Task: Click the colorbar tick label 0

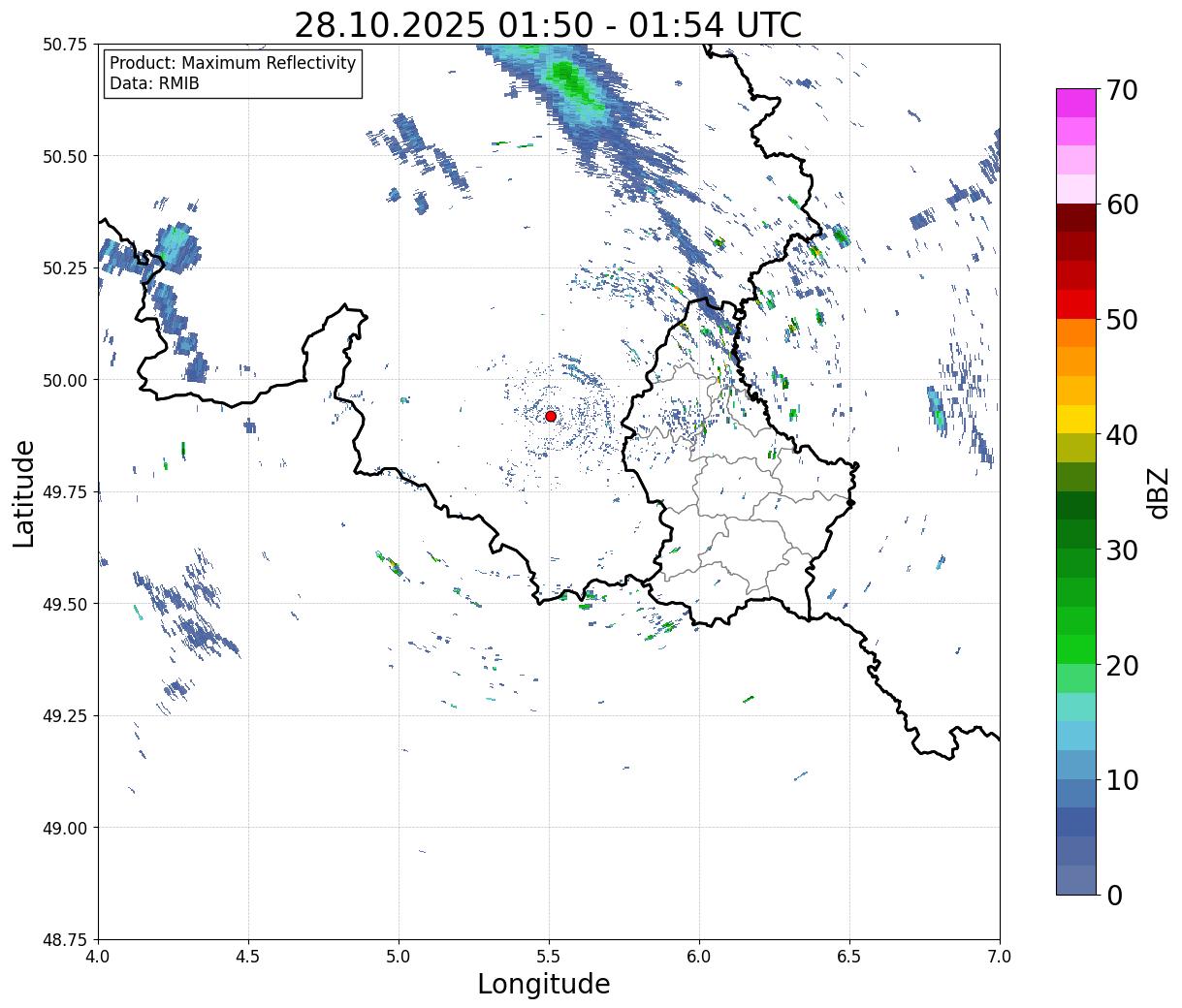Action: coord(1113,895)
